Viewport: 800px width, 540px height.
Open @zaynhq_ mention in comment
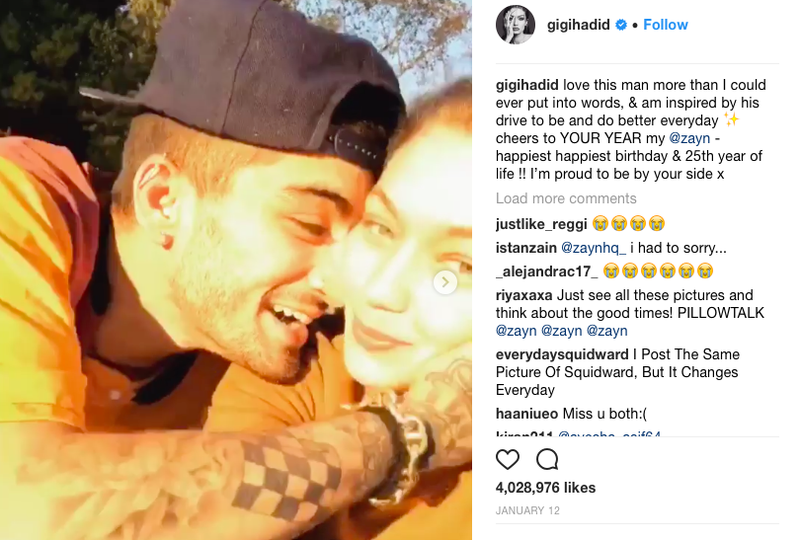tap(593, 248)
